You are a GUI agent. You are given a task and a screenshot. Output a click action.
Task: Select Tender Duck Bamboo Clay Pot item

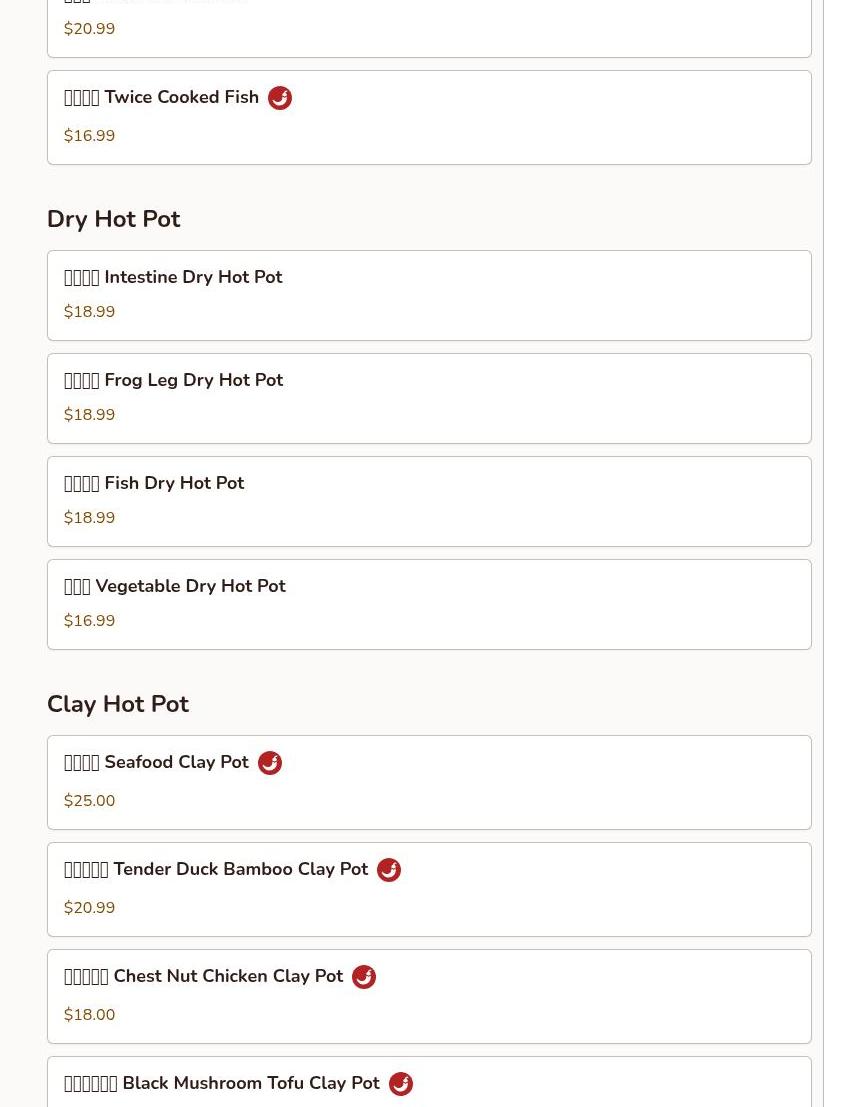click(x=429, y=889)
